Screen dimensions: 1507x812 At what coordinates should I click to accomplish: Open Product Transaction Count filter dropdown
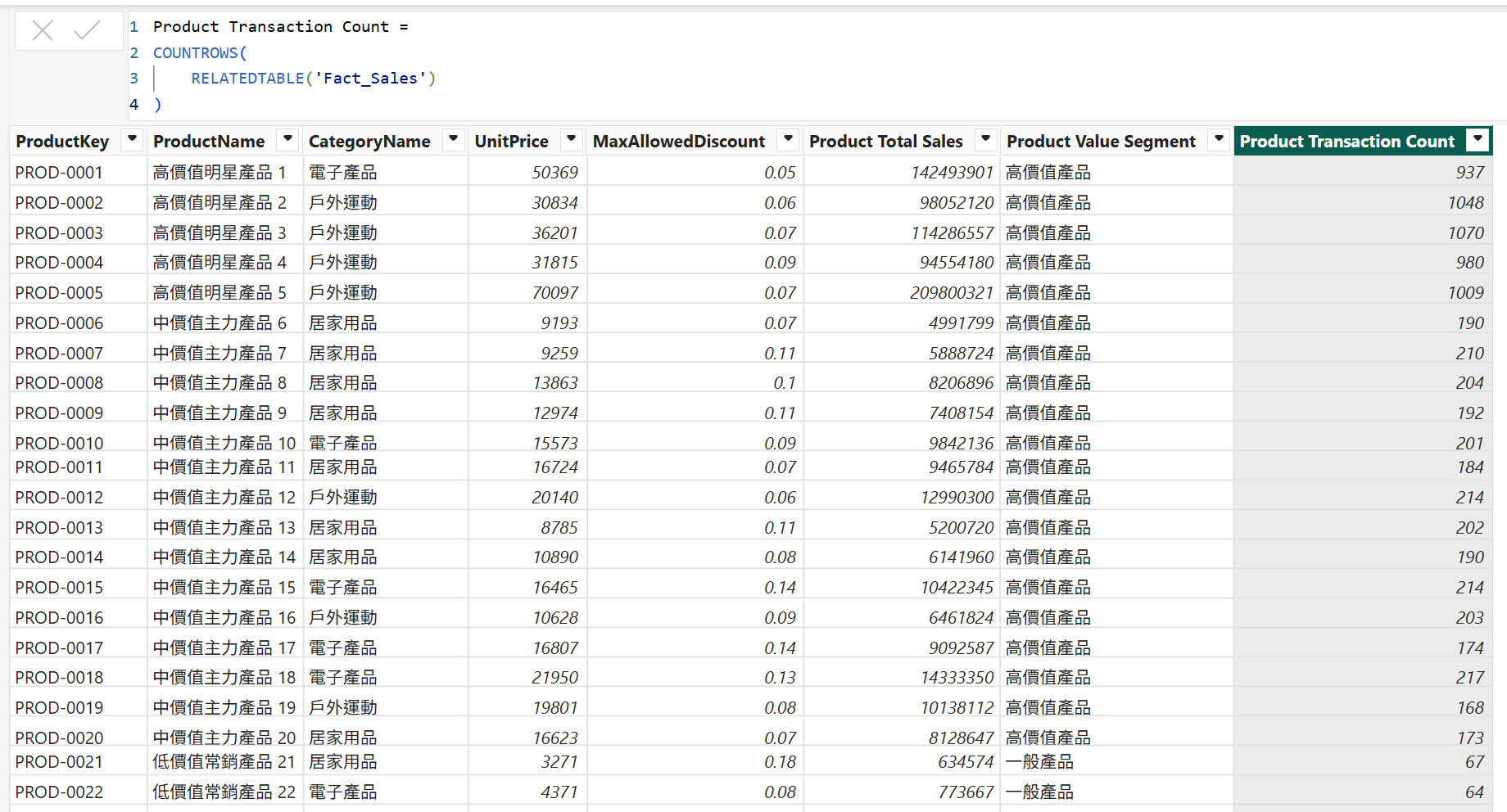1478,139
